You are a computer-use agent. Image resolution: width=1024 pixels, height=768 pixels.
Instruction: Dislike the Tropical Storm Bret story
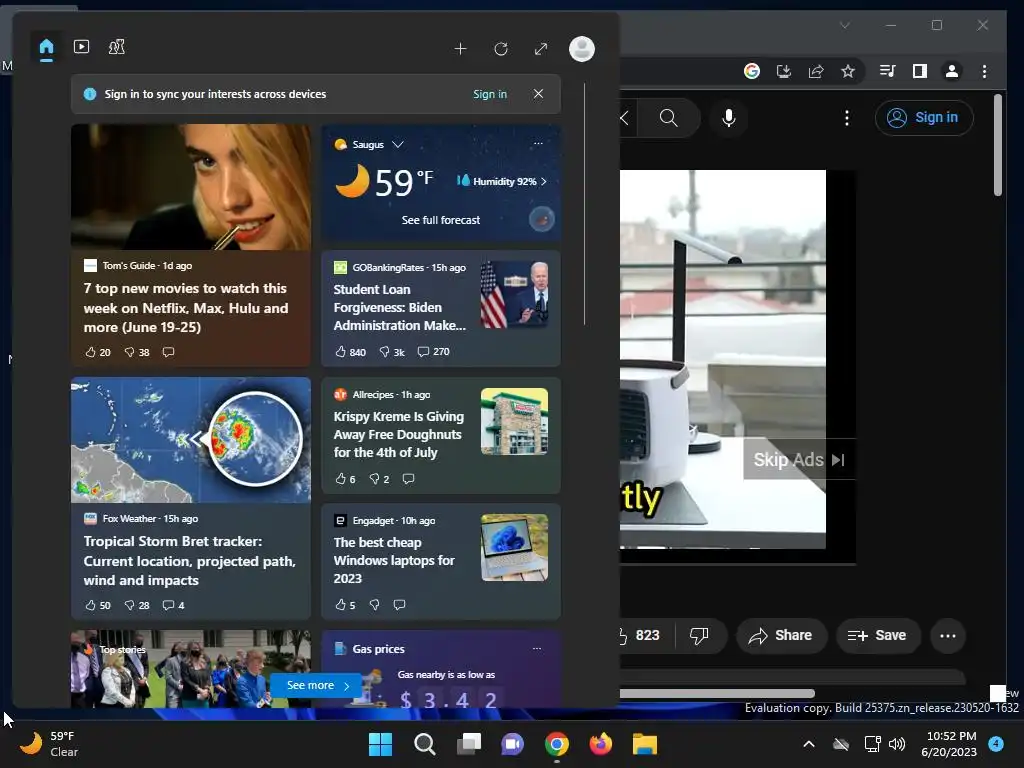[x=137, y=605]
